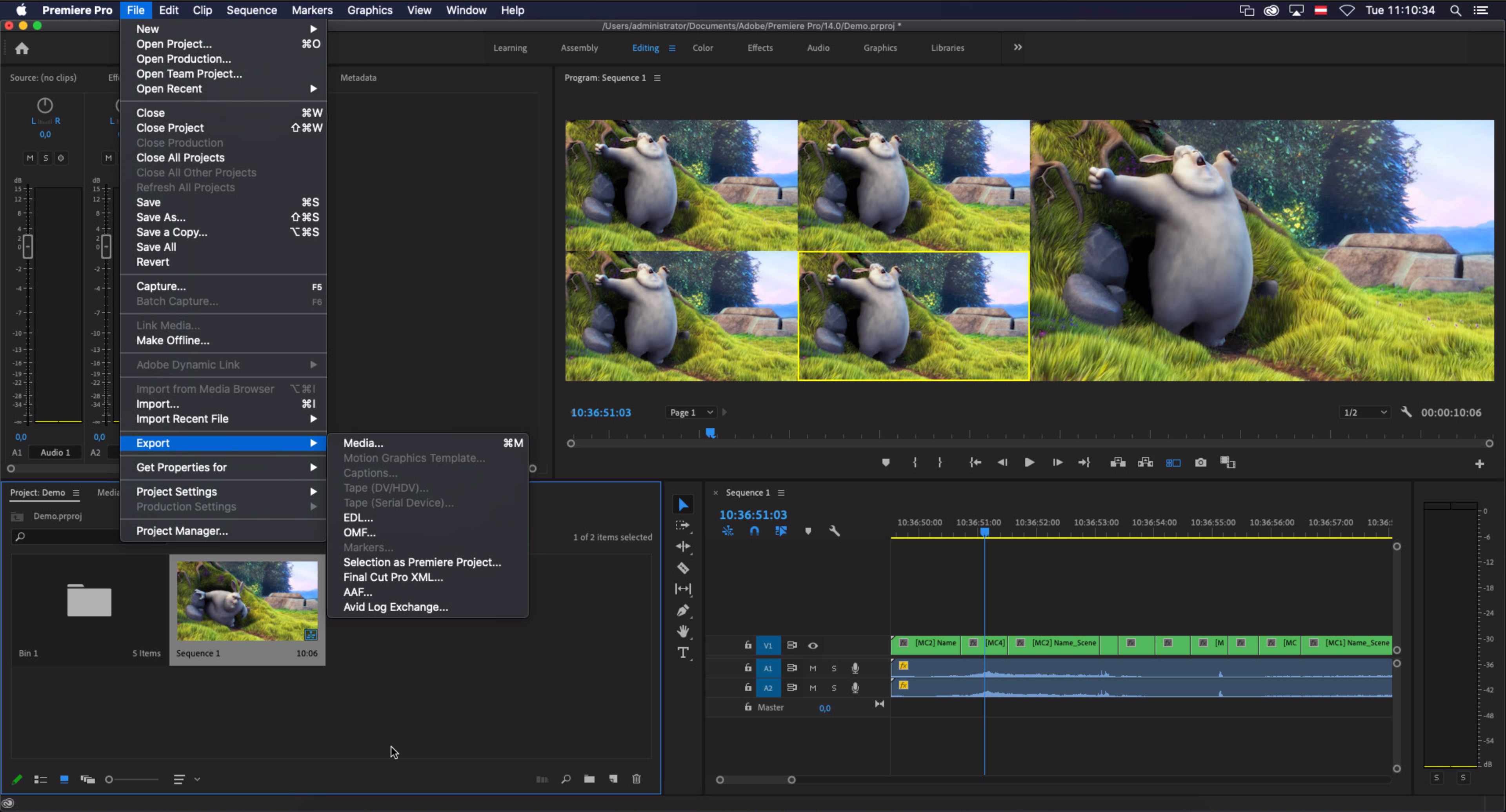Play the Program monitor sequence
The image size is (1506, 812).
click(x=1029, y=462)
